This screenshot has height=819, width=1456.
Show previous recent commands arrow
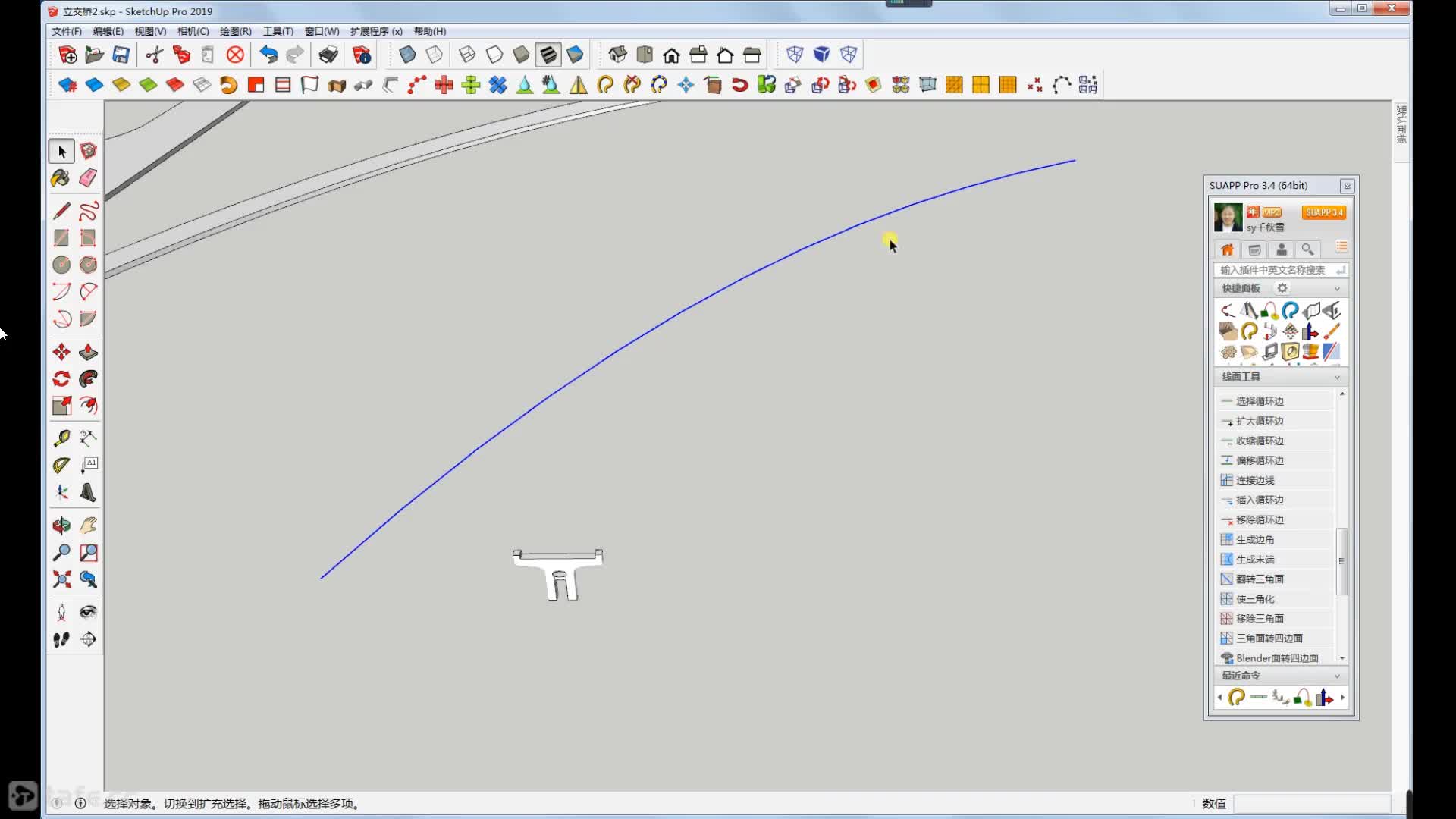pos(1219,698)
